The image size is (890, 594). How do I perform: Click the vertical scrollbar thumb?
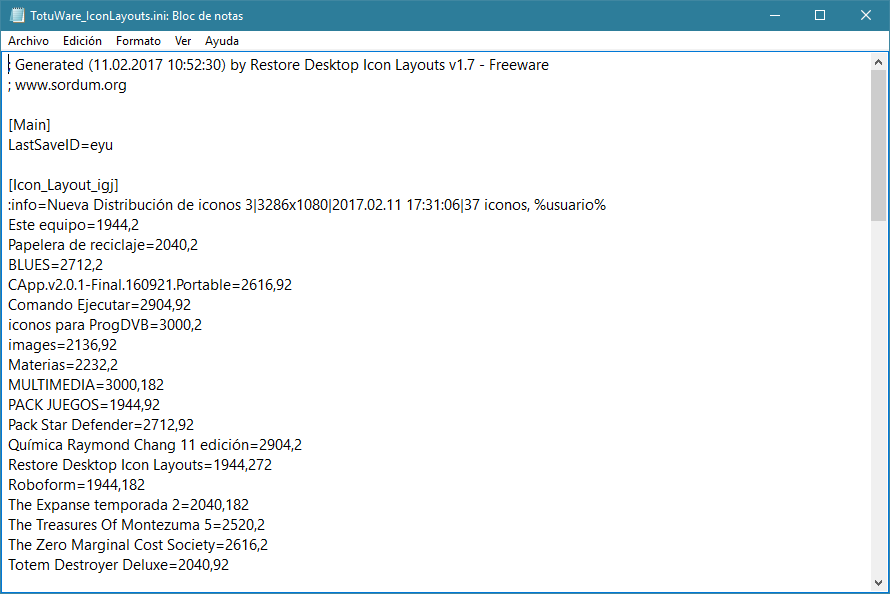(878, 145)
